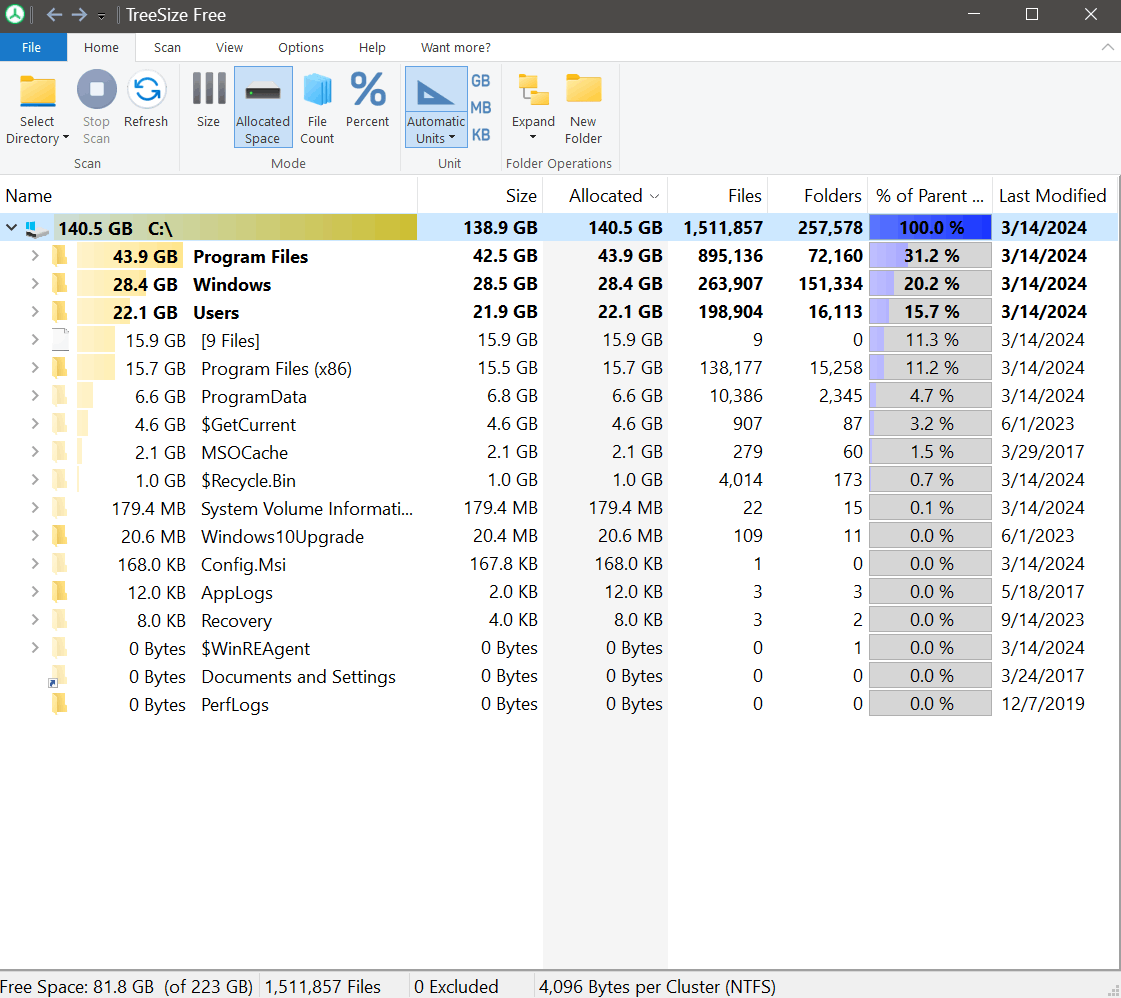Click the Expand folder icon
The image size is (1121, 998).
[x=533, y=91]
